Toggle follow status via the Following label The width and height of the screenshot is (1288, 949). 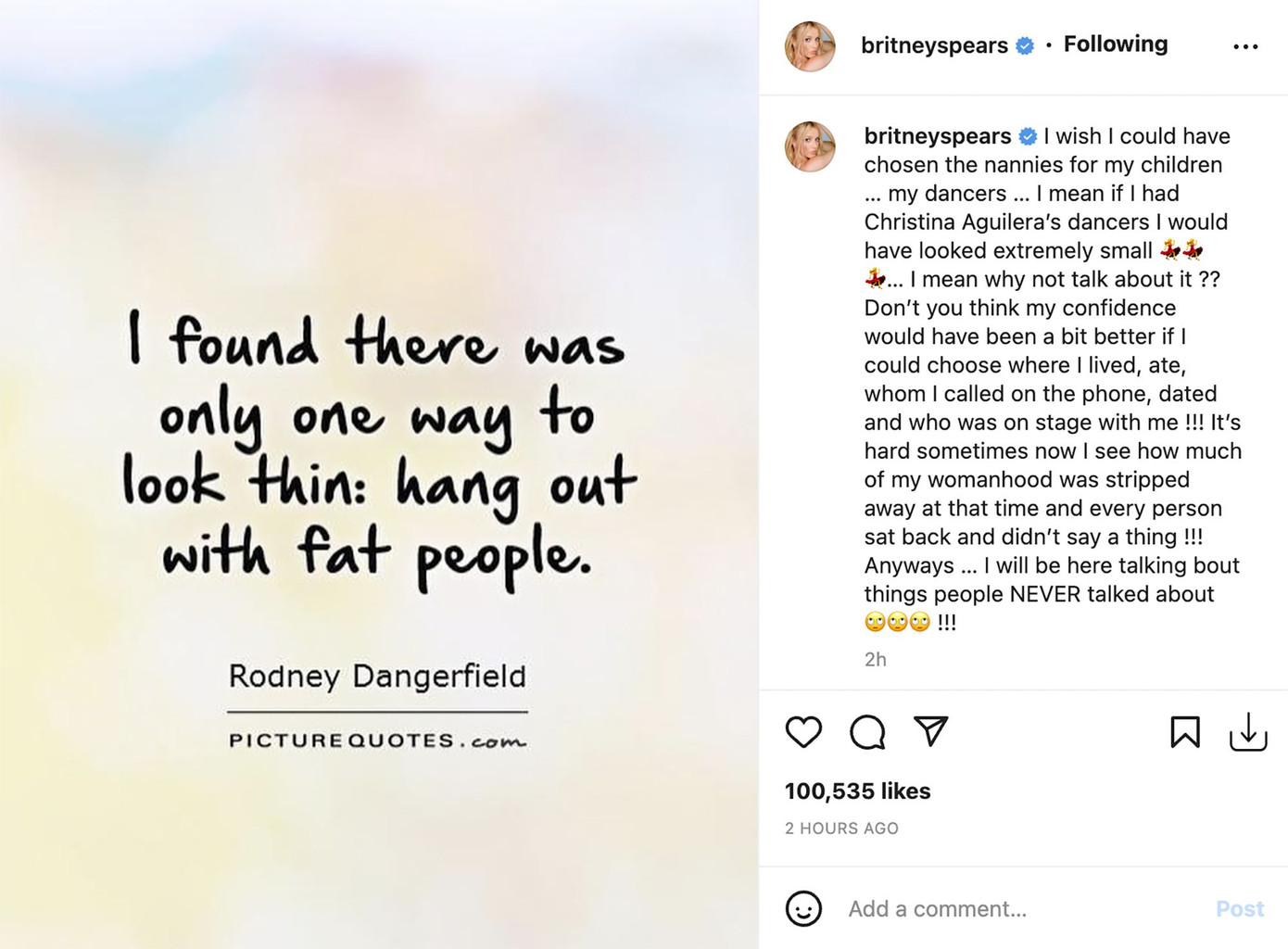(x=1116, y=44)
